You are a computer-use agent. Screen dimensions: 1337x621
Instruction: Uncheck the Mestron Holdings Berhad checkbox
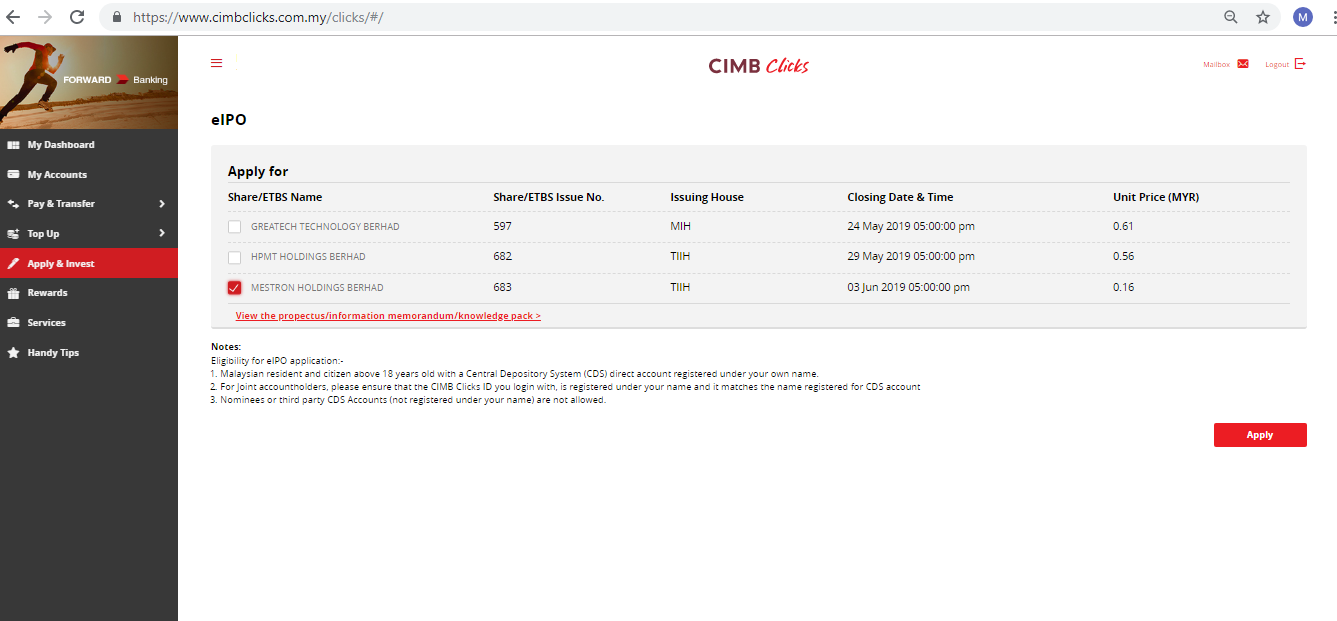[x=234, y=288]
